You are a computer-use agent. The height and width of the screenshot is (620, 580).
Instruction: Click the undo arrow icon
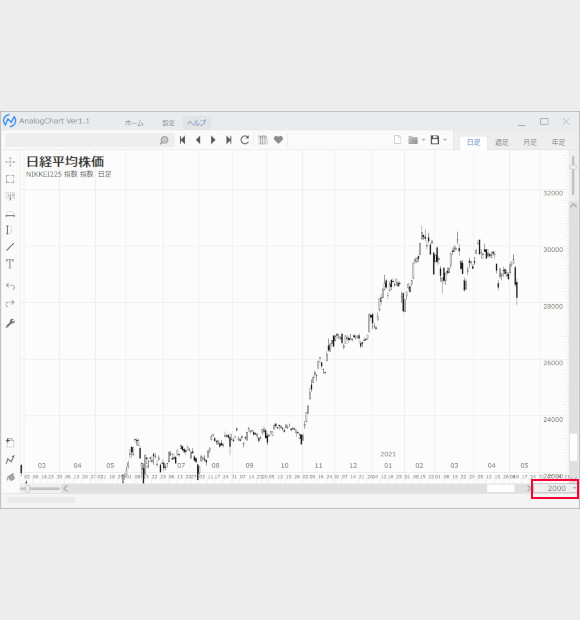coord(10,286)
